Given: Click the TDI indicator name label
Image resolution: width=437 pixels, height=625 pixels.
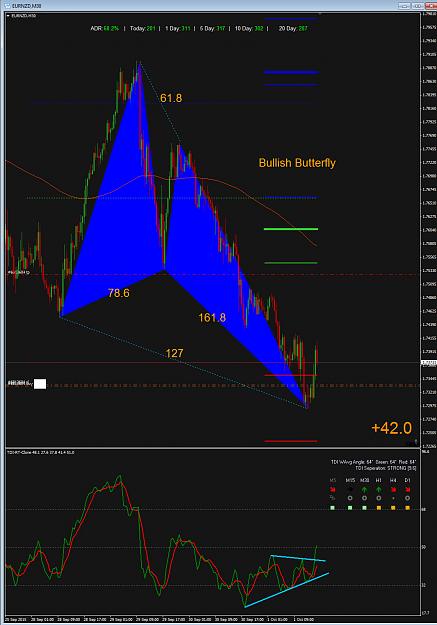Looking at the screenshot, I should coord(41,452).
